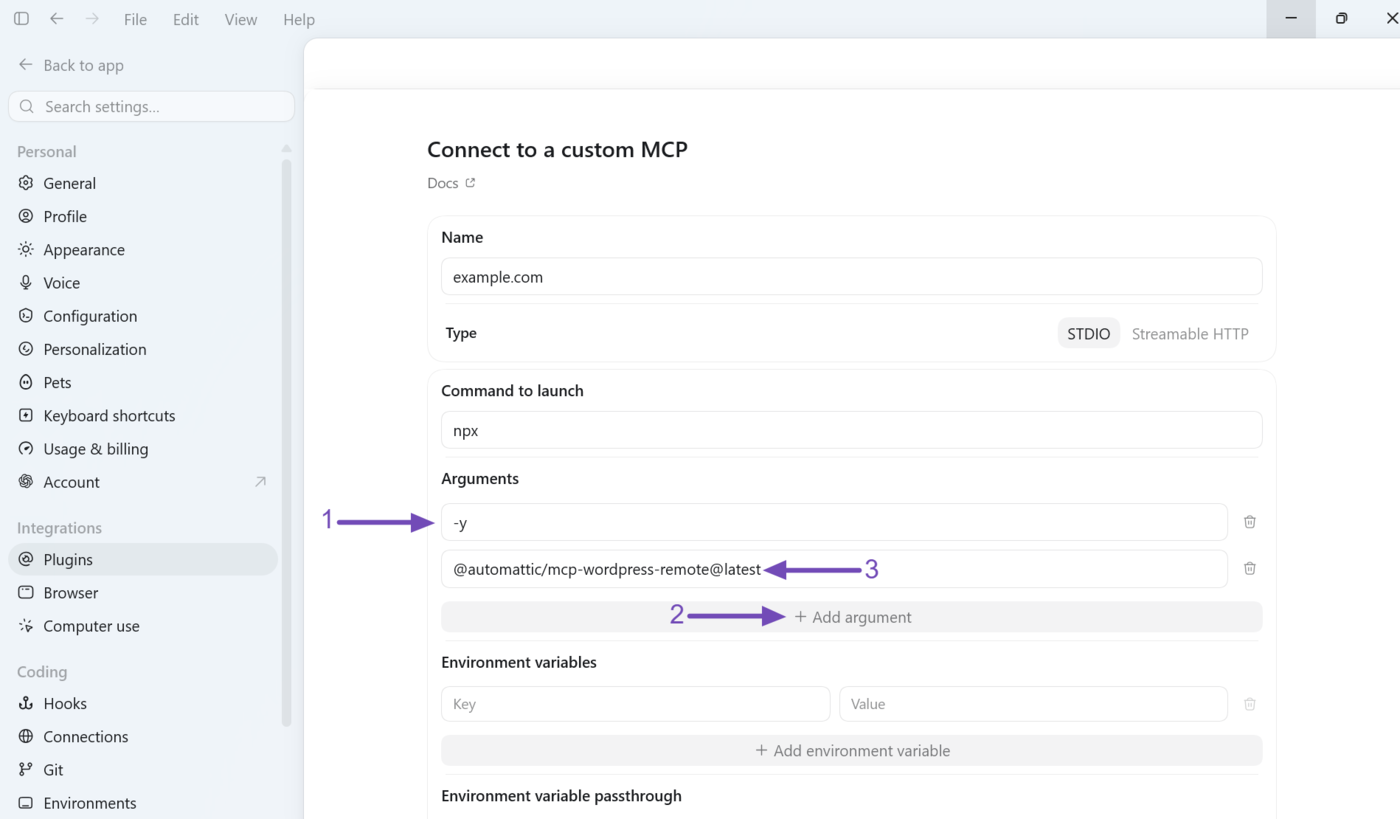Open the Pets settings icon
The width and height of the screenshot is (1400, 819).
click(x=26, y=382)
